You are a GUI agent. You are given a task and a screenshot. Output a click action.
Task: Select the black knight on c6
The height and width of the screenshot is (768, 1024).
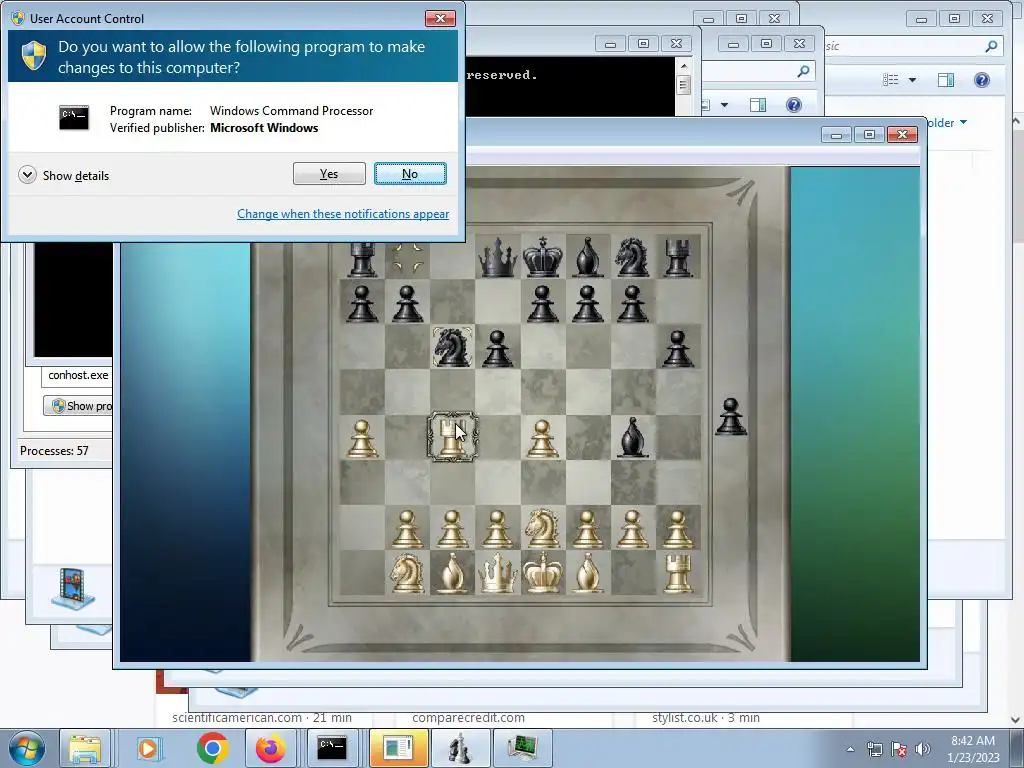[452, 347]
